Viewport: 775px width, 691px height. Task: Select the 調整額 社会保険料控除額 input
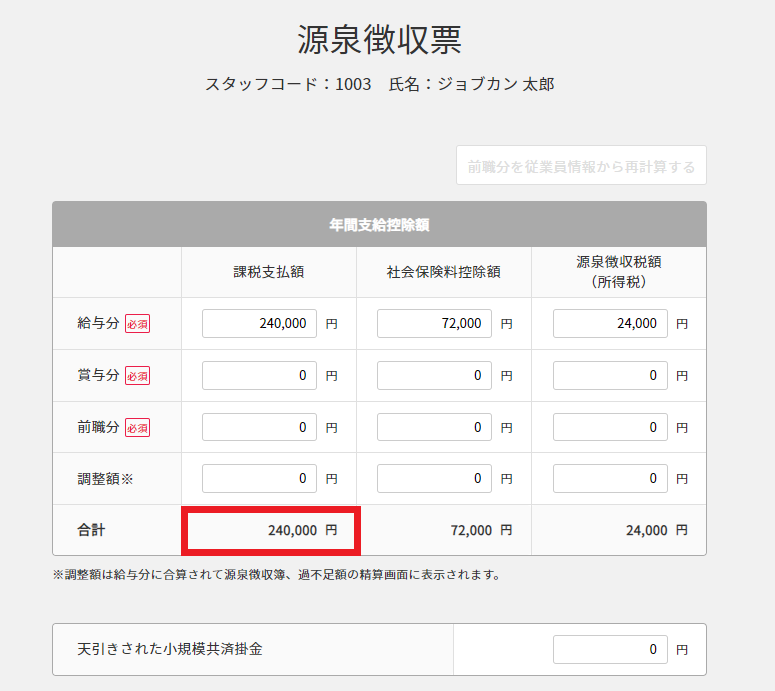pos(434,479)
